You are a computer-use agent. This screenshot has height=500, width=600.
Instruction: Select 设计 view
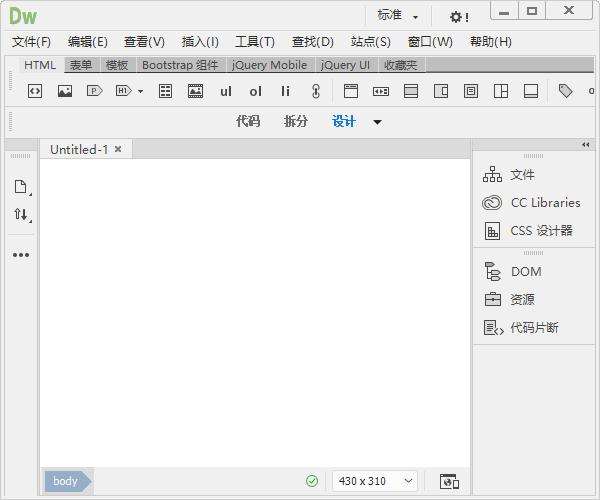pyautogui.click(x=344, y=122)
